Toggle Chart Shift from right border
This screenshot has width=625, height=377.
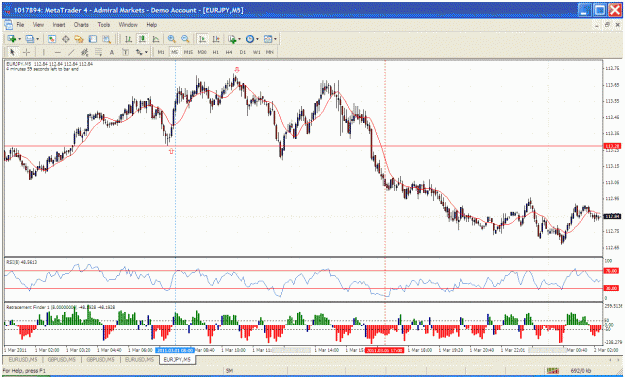[x=216, y=39]
